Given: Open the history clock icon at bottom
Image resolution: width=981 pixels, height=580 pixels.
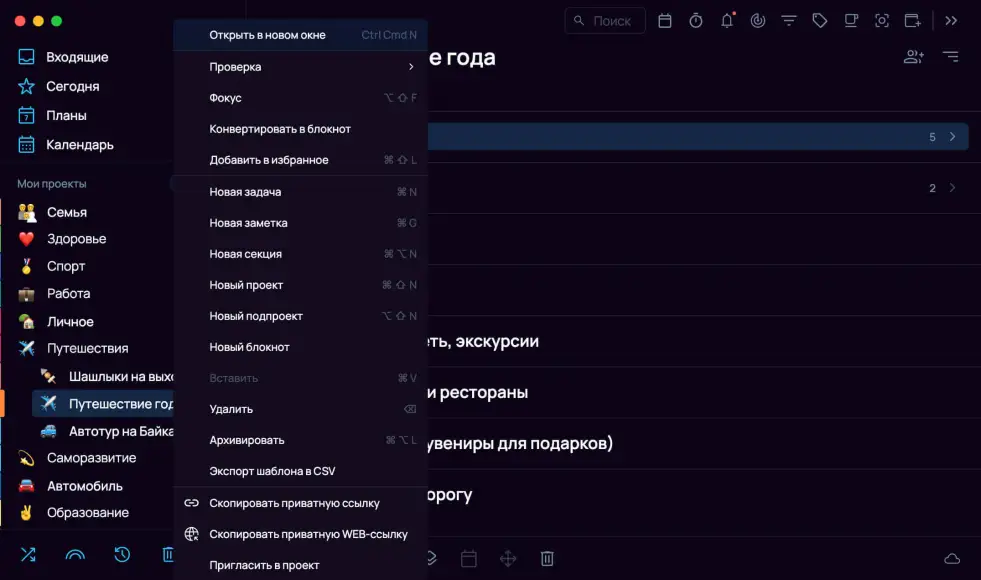Looking at the screenshot, I should (122, 555).
